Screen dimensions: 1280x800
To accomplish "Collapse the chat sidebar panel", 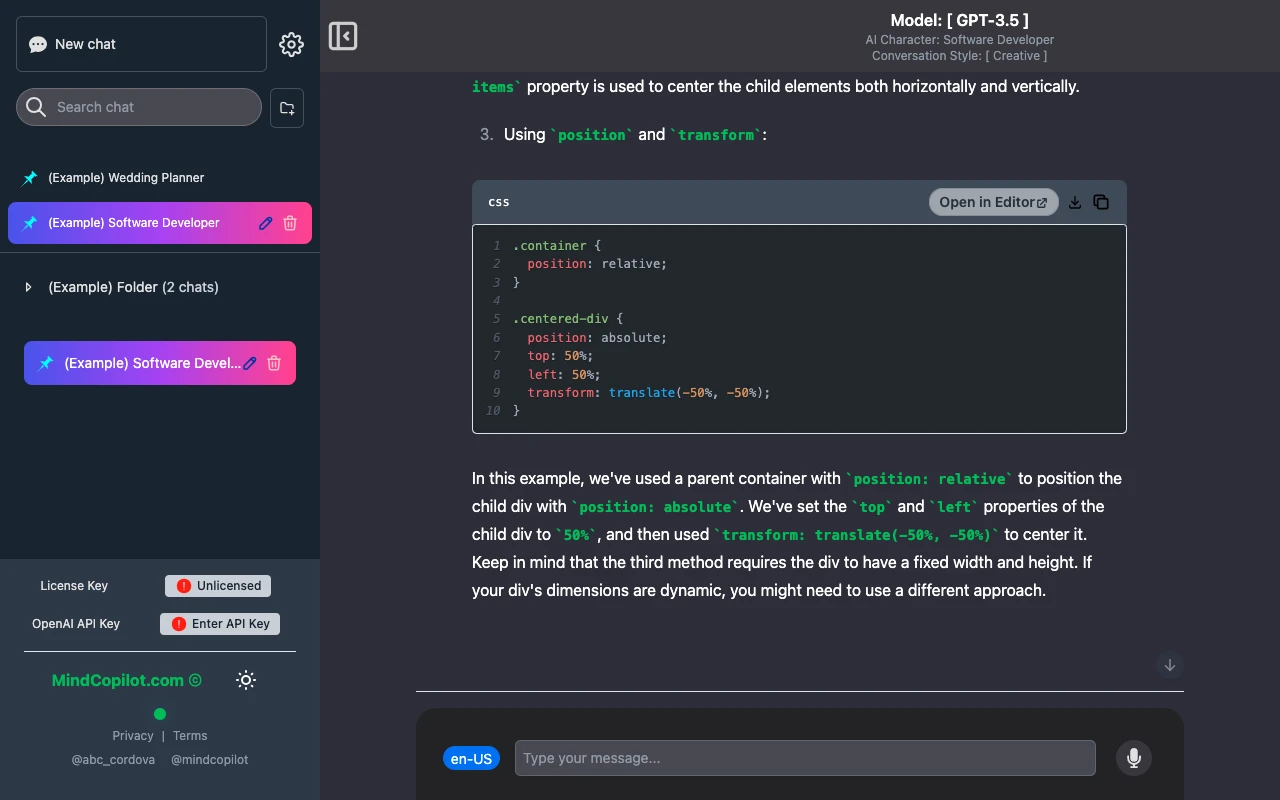I will pyautogui.click(x=343, y=36).
